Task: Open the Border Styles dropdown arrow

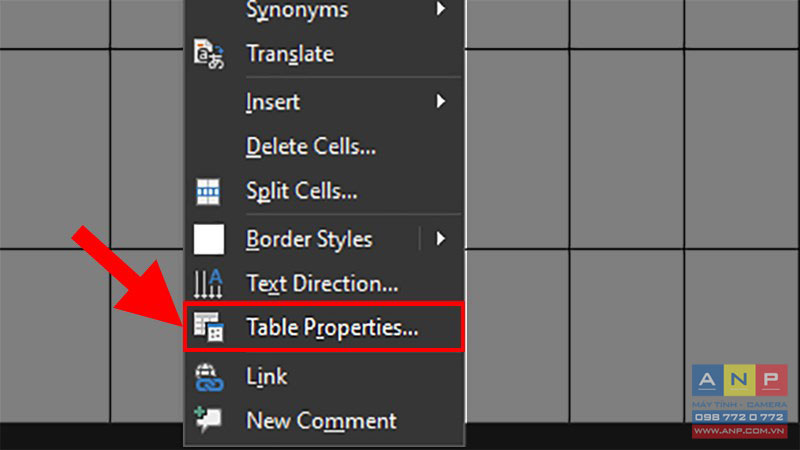Action: [440, 239]
